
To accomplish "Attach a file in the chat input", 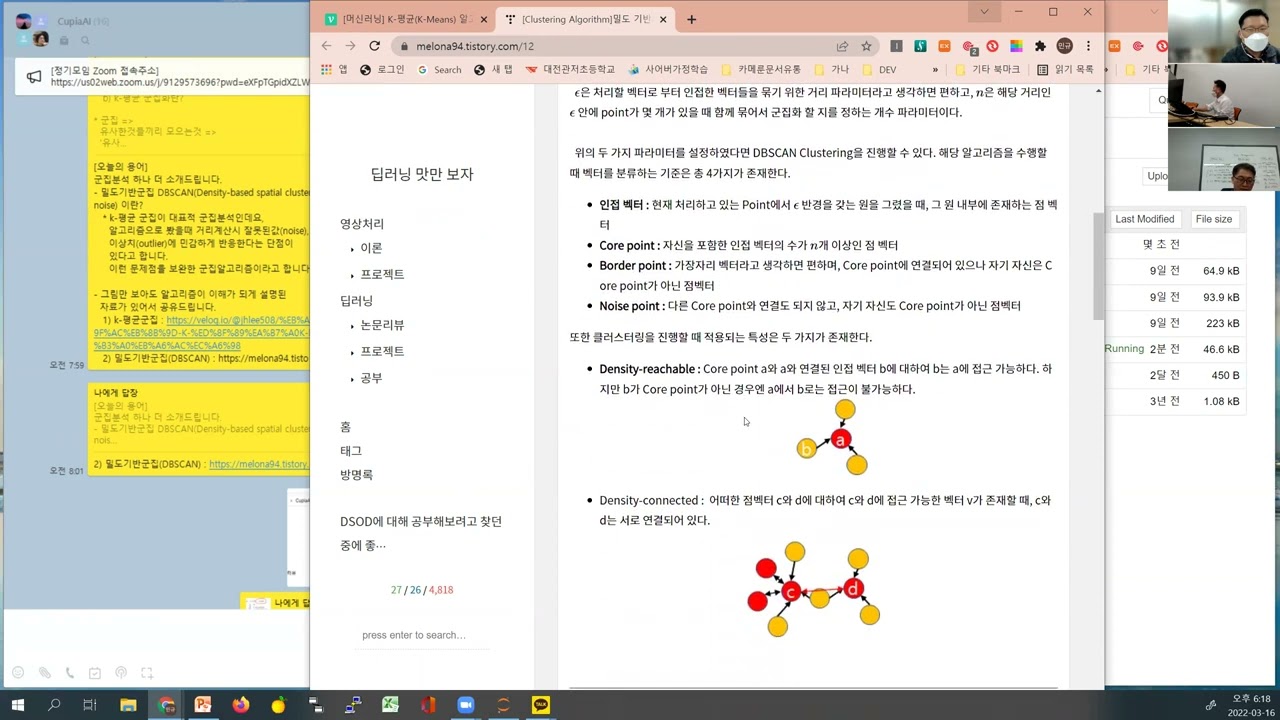I will 44,673.
